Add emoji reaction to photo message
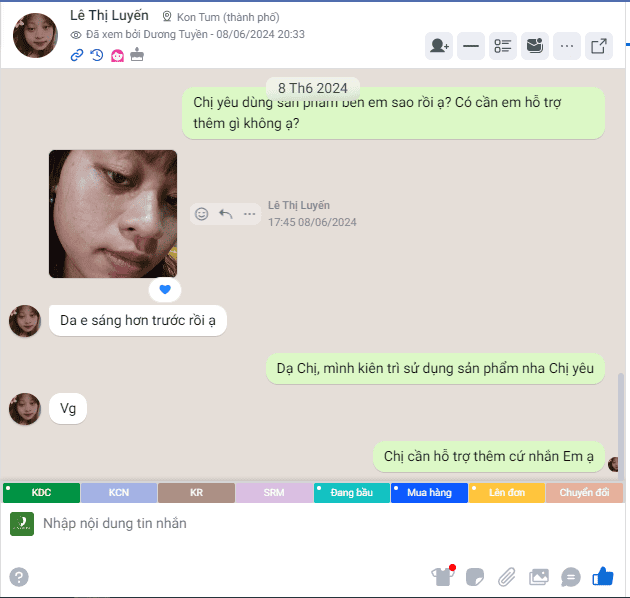The image size is (630, 598). tap(201, 214)
